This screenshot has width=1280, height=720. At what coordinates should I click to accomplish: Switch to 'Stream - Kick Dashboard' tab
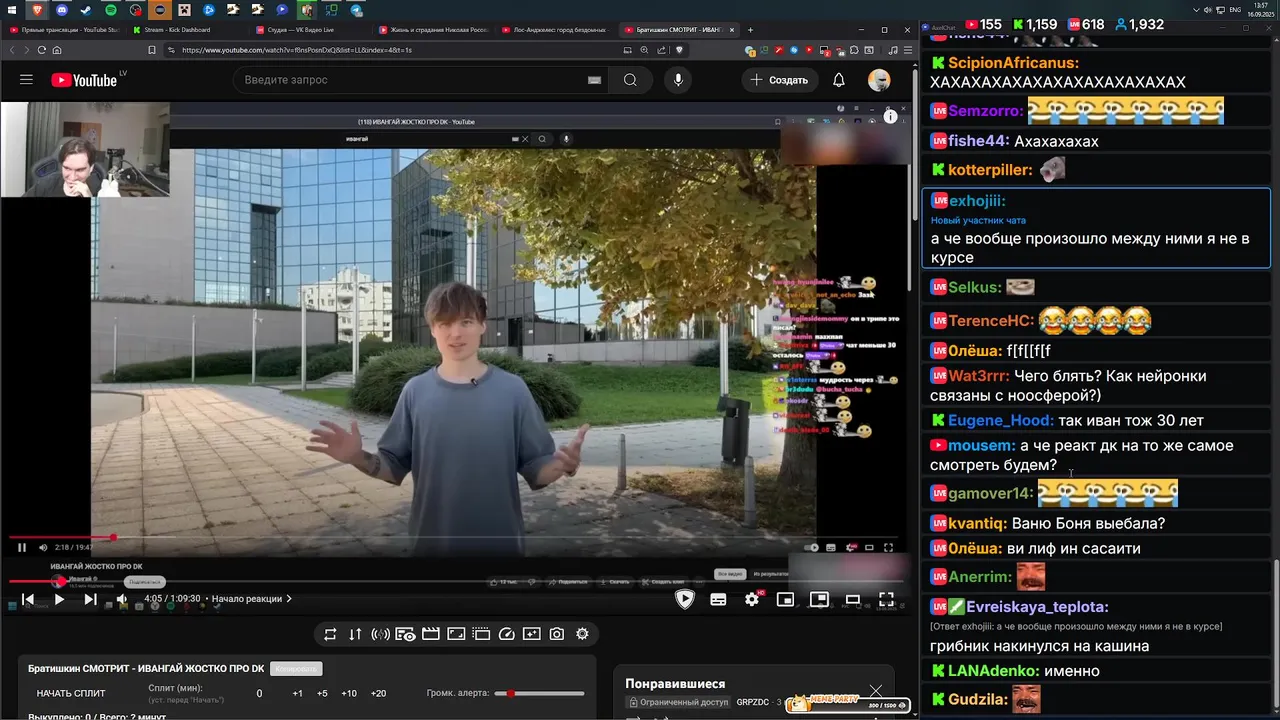tap(187, 30)
